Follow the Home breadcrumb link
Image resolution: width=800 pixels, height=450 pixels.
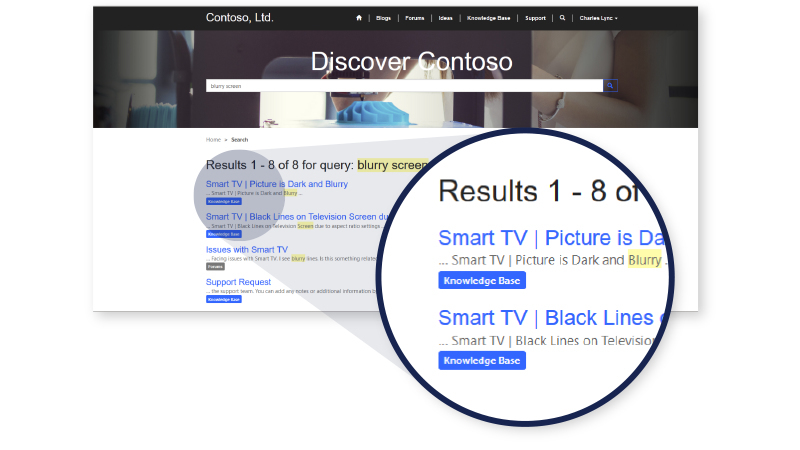(x=213, y=140)
